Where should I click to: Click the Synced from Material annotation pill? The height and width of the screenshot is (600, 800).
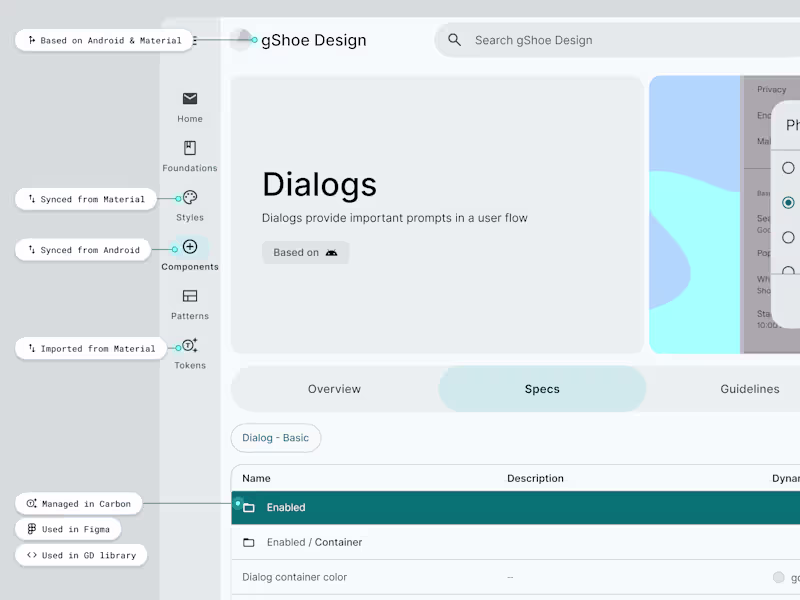[x=86, y=199]
